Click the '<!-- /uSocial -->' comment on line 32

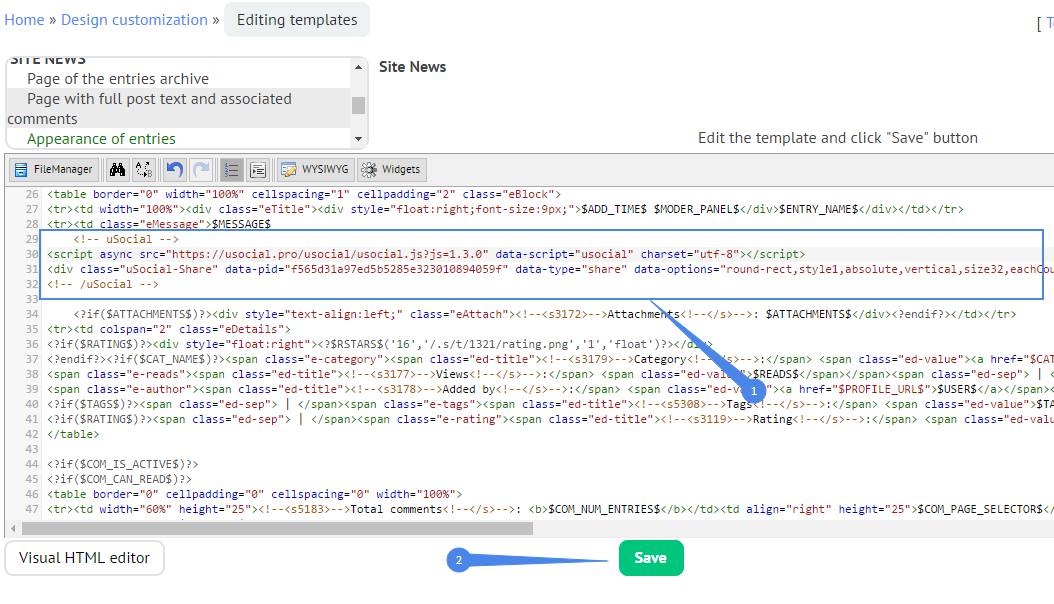pos(103,284)
